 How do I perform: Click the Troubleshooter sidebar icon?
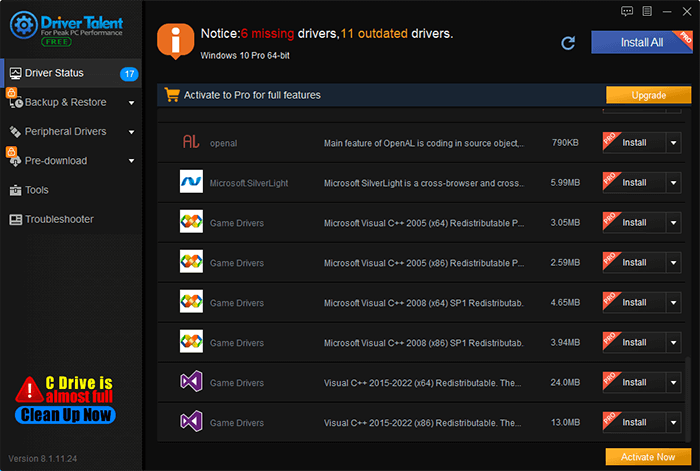tap(16, 219)
